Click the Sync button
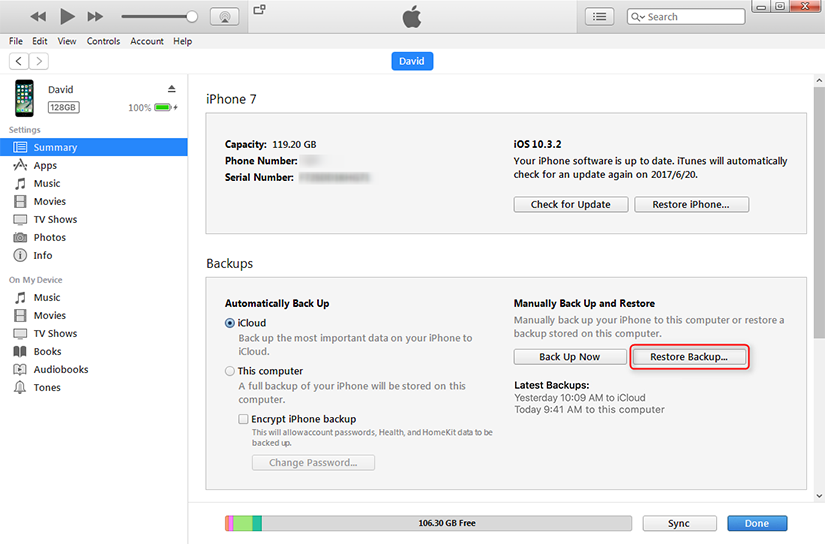This screenshot has width=825, height=544. click(x=679, y=523)
